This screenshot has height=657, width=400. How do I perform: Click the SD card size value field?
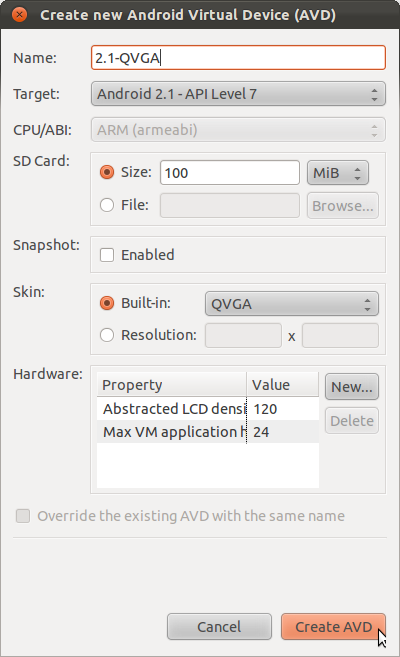(x=230, y=173)
